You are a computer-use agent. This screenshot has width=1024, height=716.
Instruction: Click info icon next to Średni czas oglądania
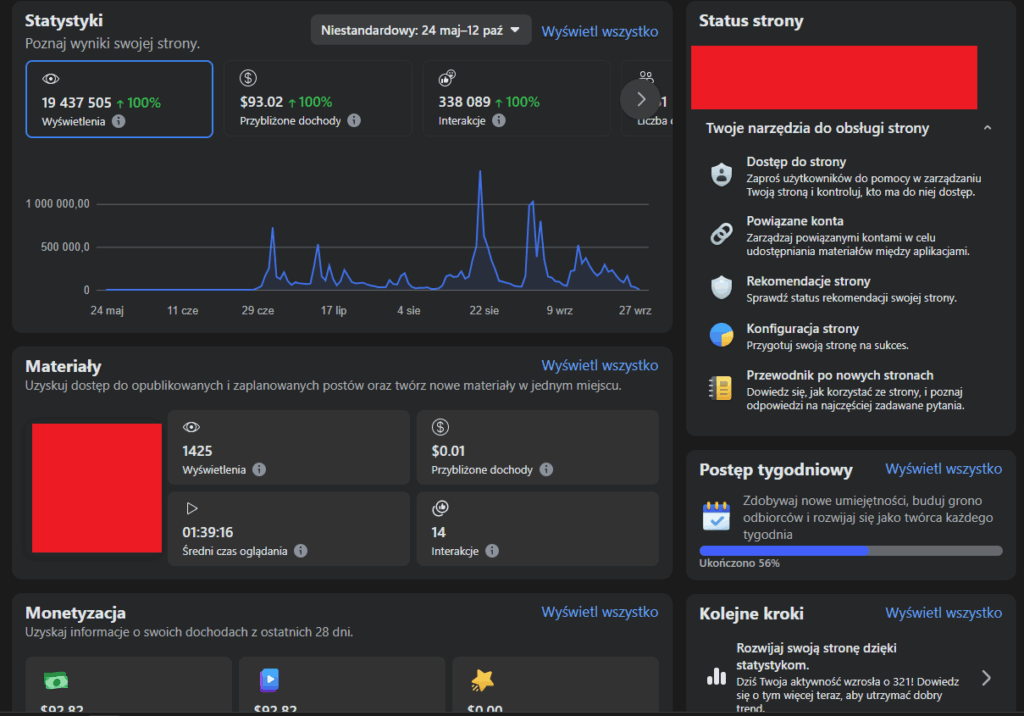(x=300, y=550)
